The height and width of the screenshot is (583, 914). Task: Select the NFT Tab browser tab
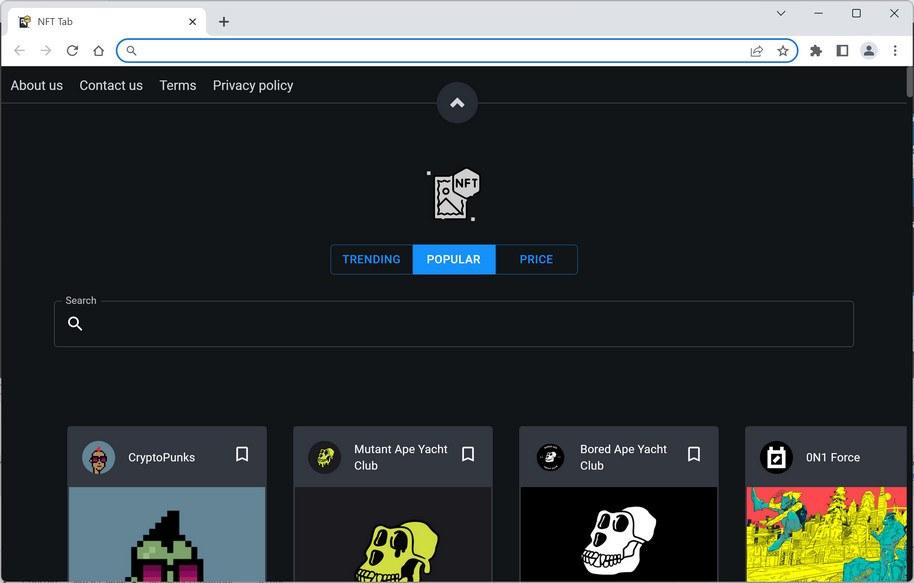tap(107, 22)
